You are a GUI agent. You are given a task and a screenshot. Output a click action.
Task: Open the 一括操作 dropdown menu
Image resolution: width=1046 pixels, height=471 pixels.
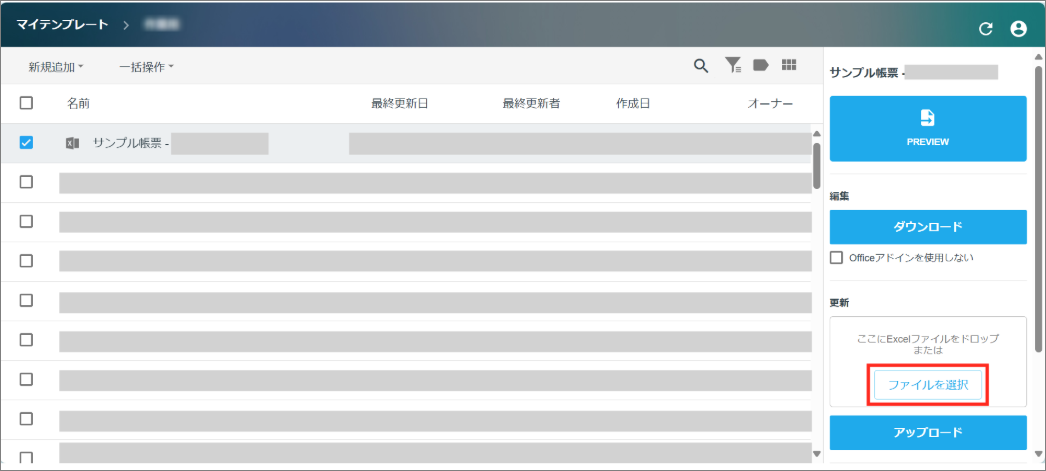point(147,67)
